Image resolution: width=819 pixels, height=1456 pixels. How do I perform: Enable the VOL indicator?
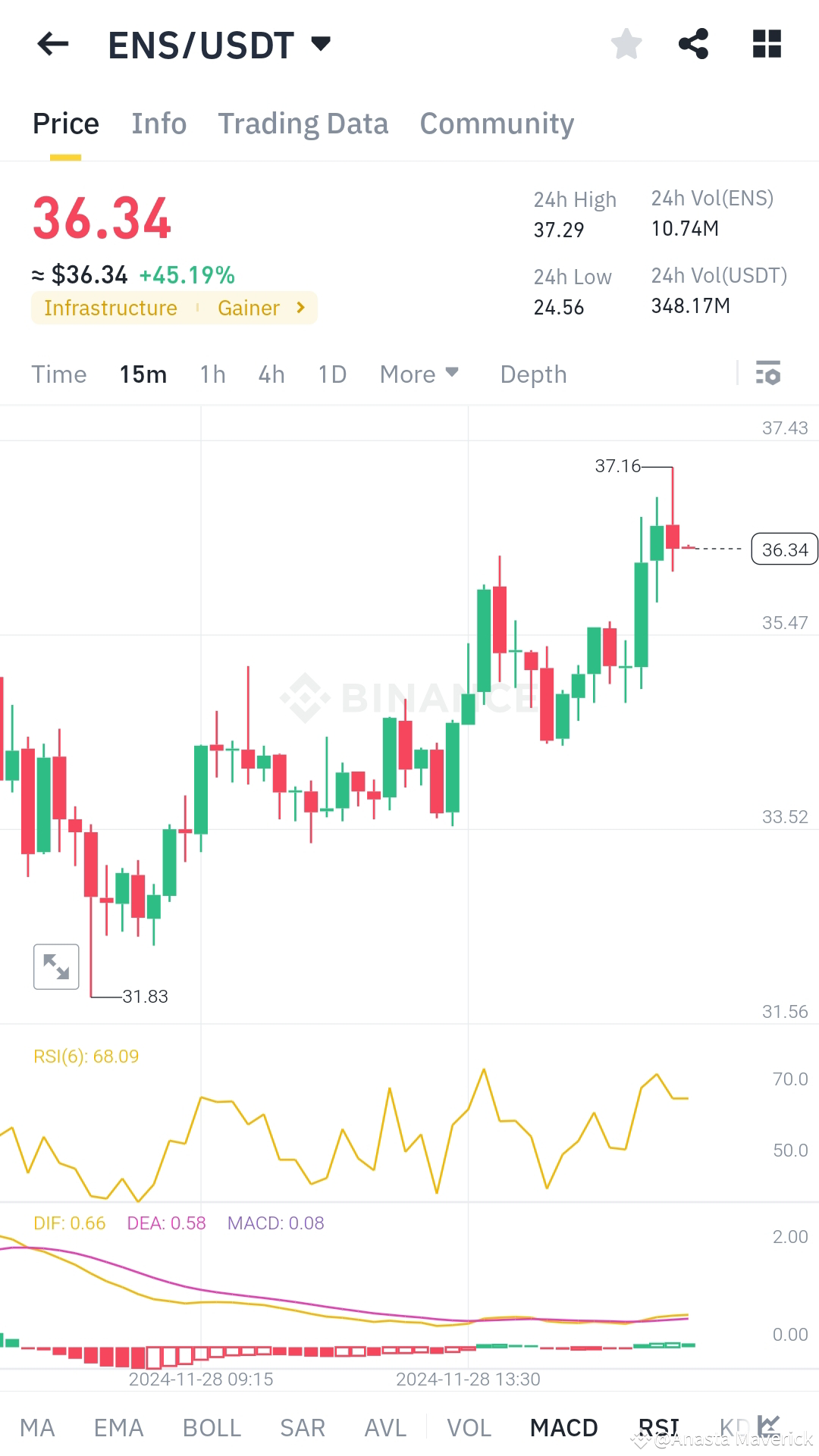(469, 1427)
